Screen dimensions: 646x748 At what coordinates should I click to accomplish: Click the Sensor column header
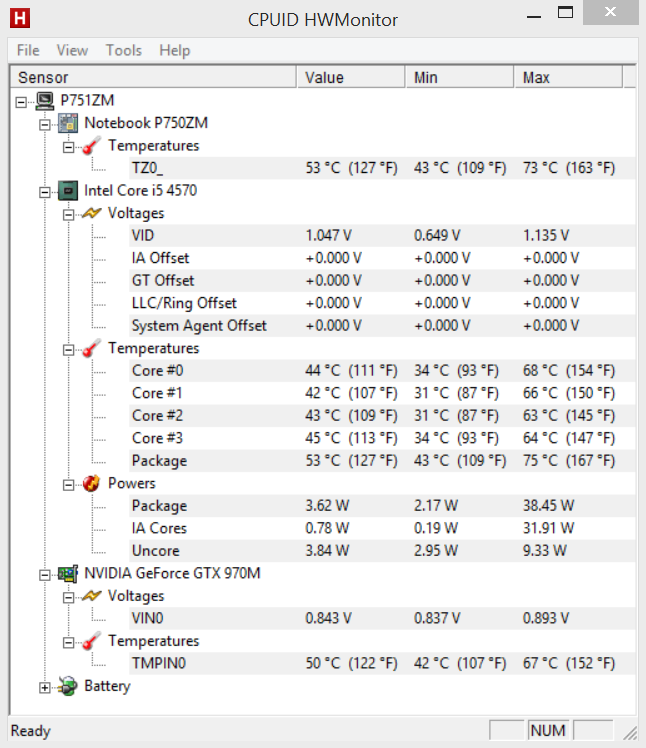153,77
